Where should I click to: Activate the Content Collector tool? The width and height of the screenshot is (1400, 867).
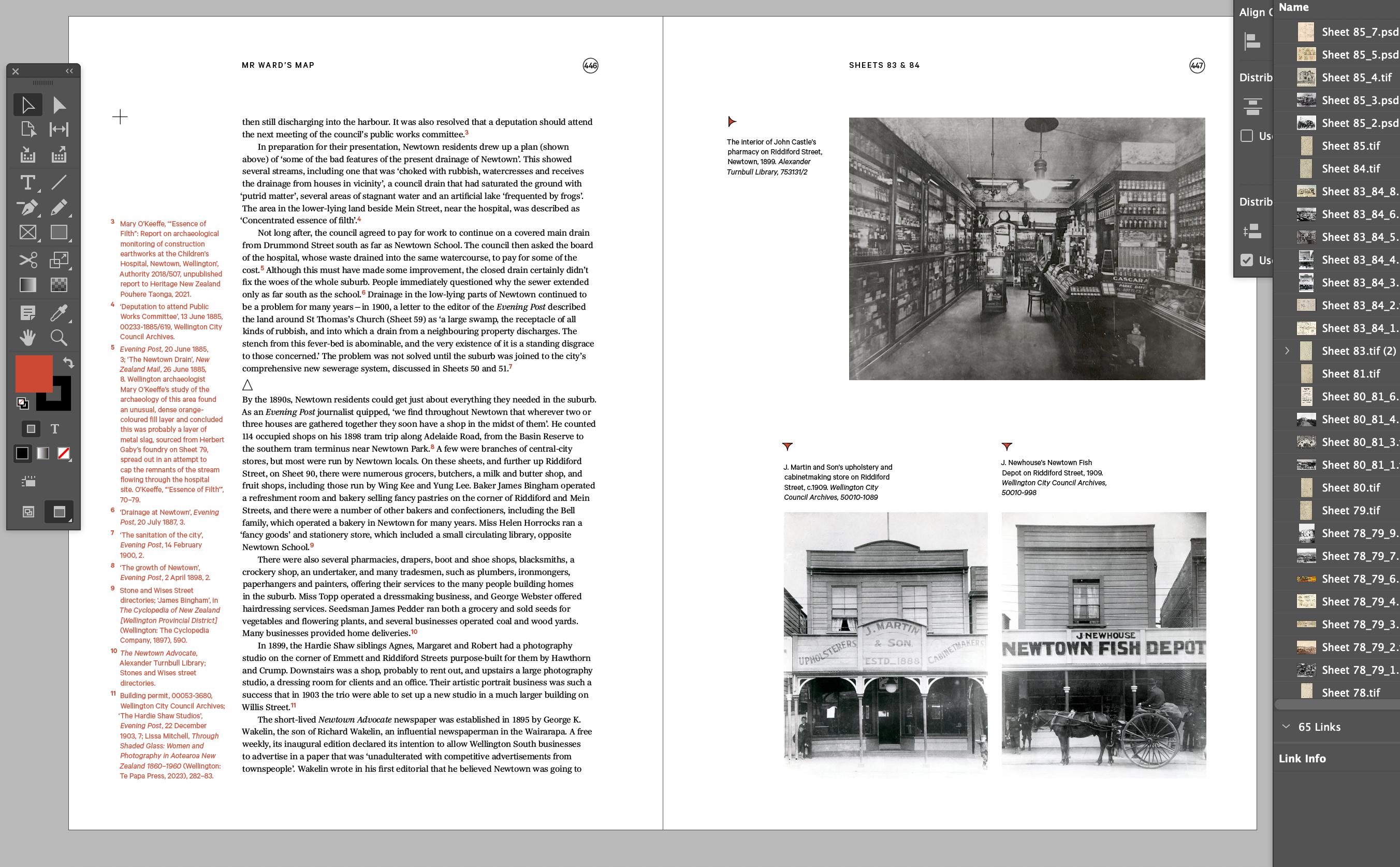[x=27, y=155]
